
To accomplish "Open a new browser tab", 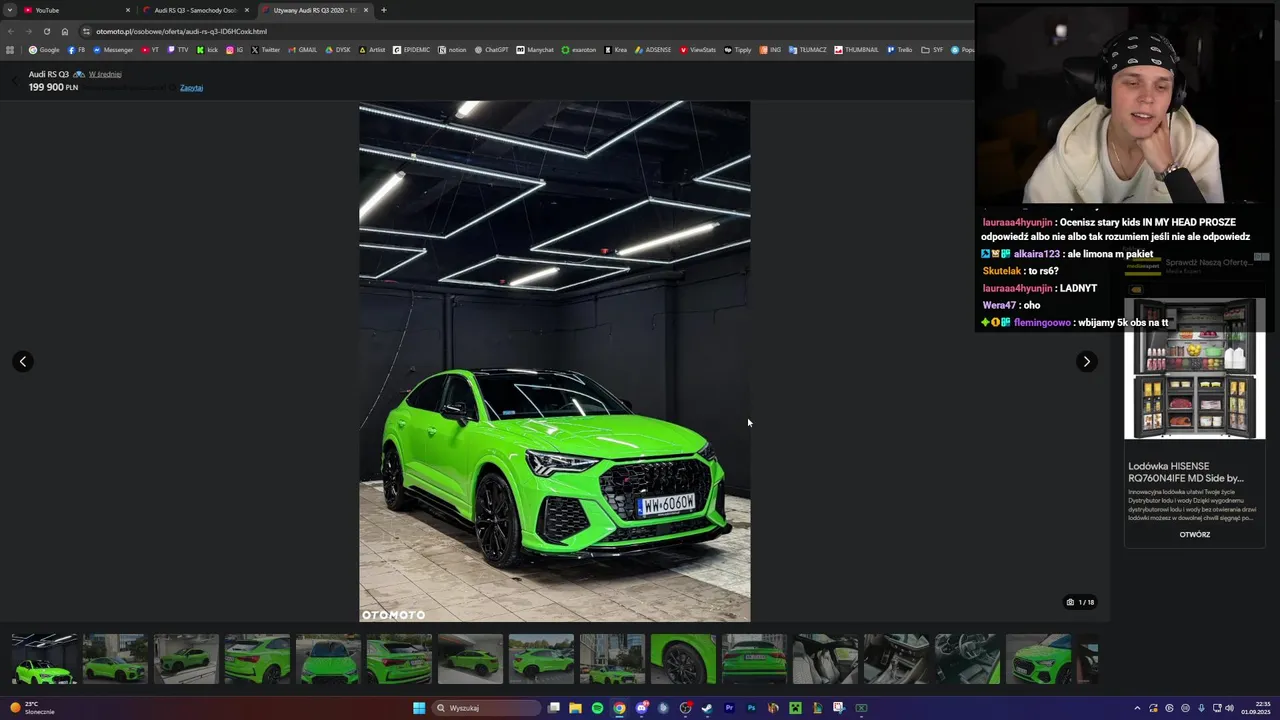I will [384, 10].
